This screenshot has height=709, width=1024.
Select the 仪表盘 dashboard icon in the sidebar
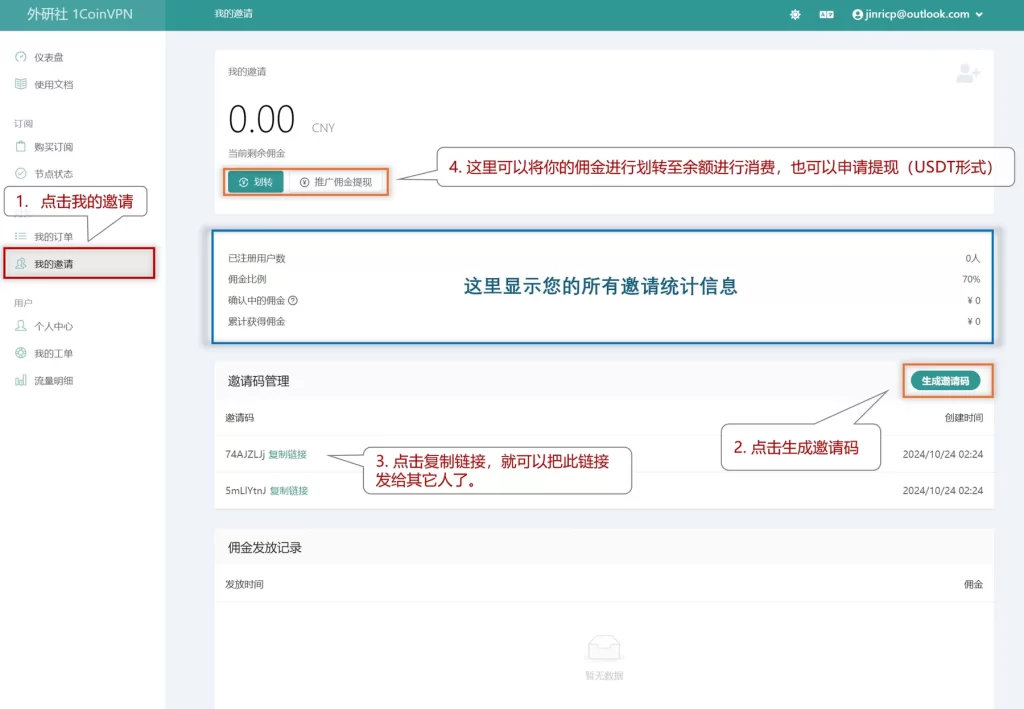(22, 56)
